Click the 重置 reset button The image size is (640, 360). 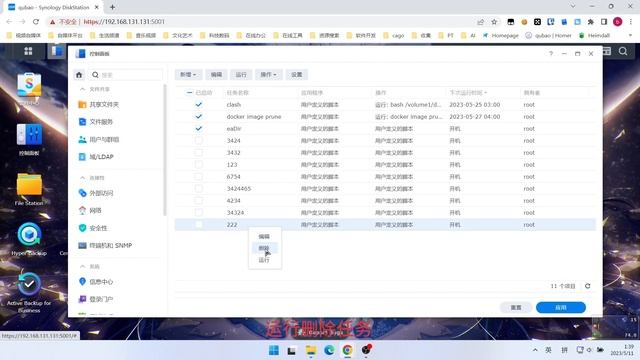coord(516,307)
